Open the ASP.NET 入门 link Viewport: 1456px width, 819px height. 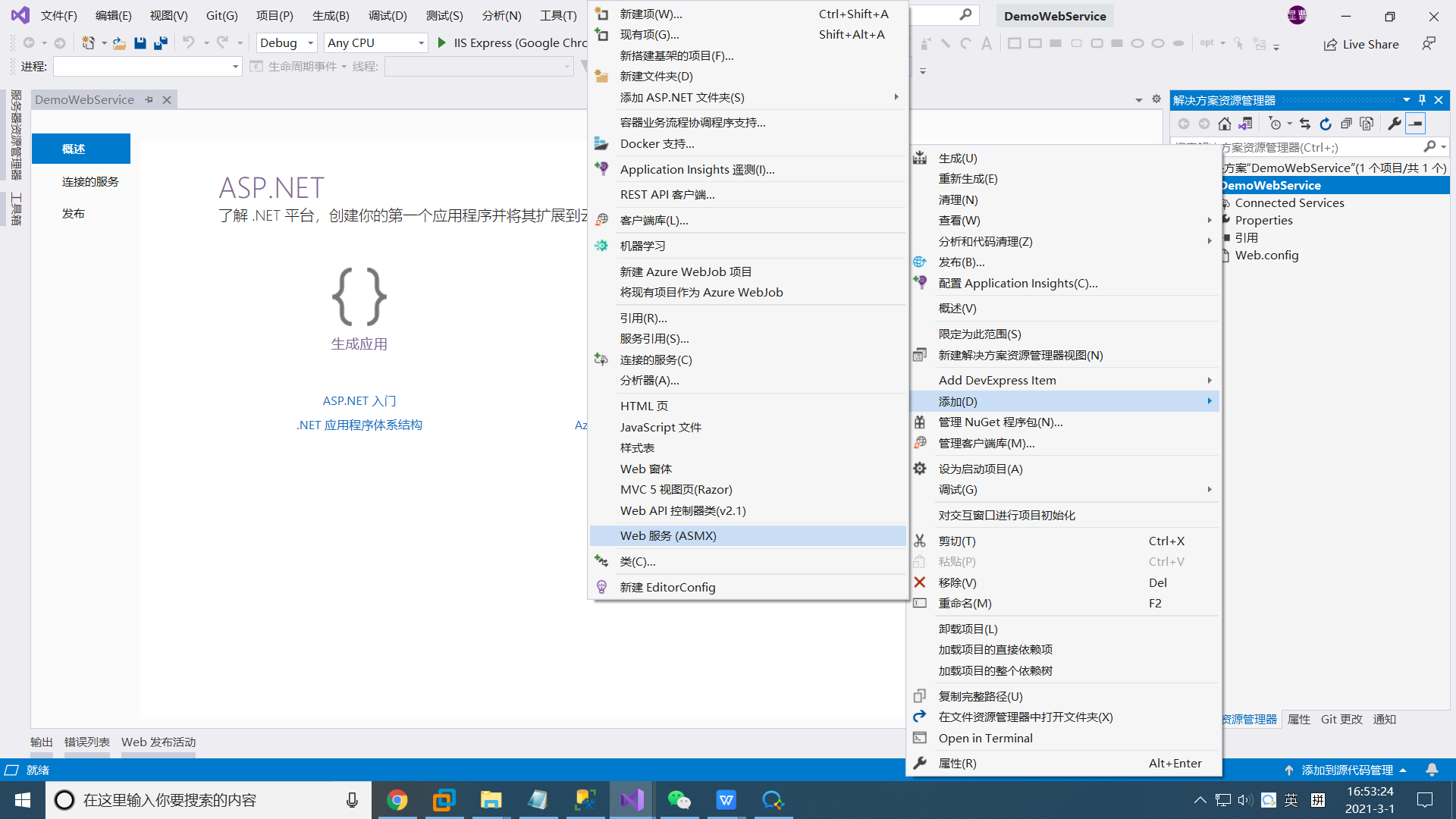point(359,400)
